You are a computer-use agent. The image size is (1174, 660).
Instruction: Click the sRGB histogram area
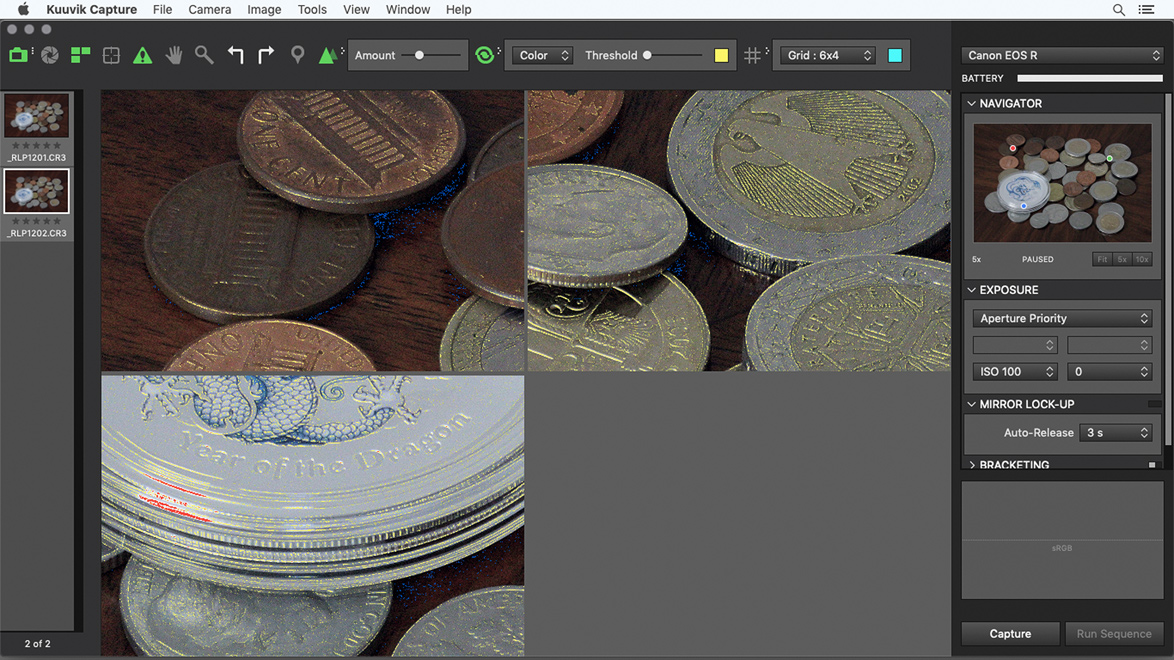[x=1062, y=540]
